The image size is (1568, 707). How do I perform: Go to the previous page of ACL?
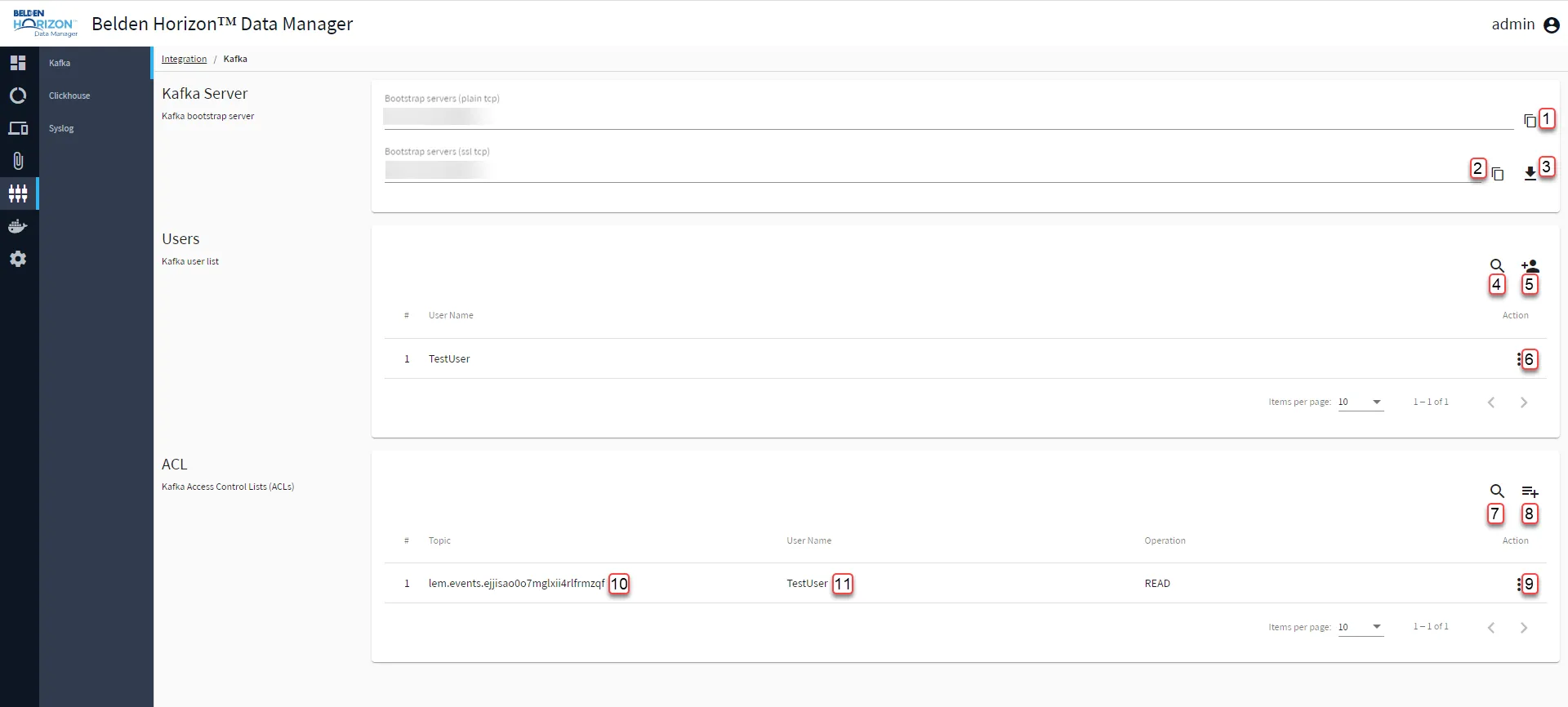1491,628
